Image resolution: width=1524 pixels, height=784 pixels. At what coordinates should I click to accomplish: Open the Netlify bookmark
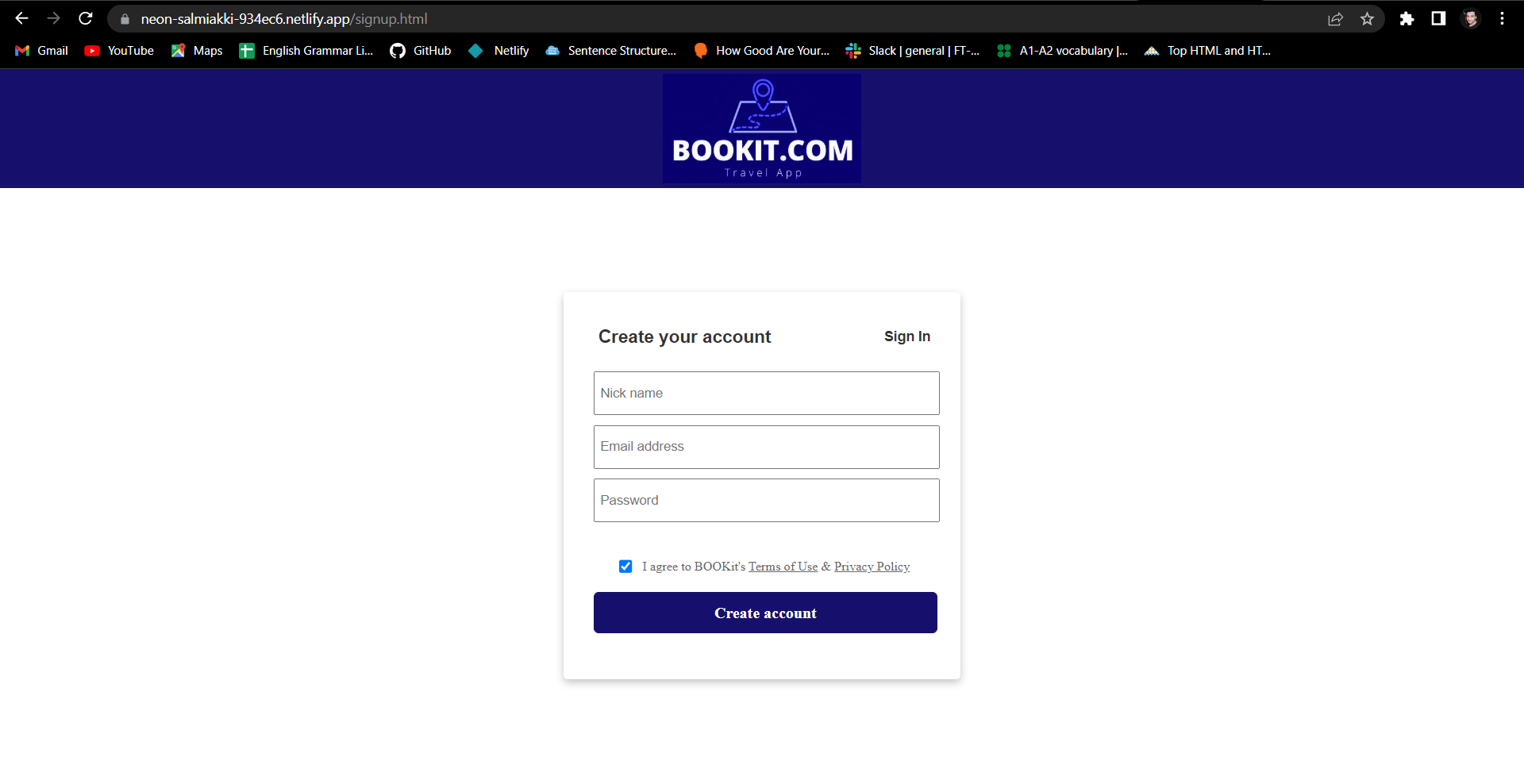(499, 51)
